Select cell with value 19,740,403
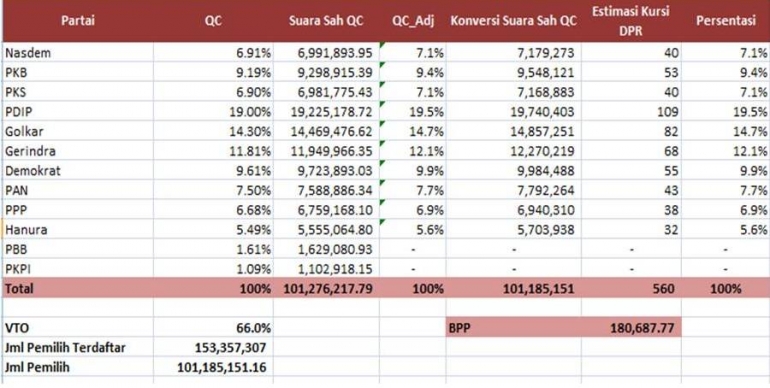Screen dimensions: 770x388 click(513, 111)
